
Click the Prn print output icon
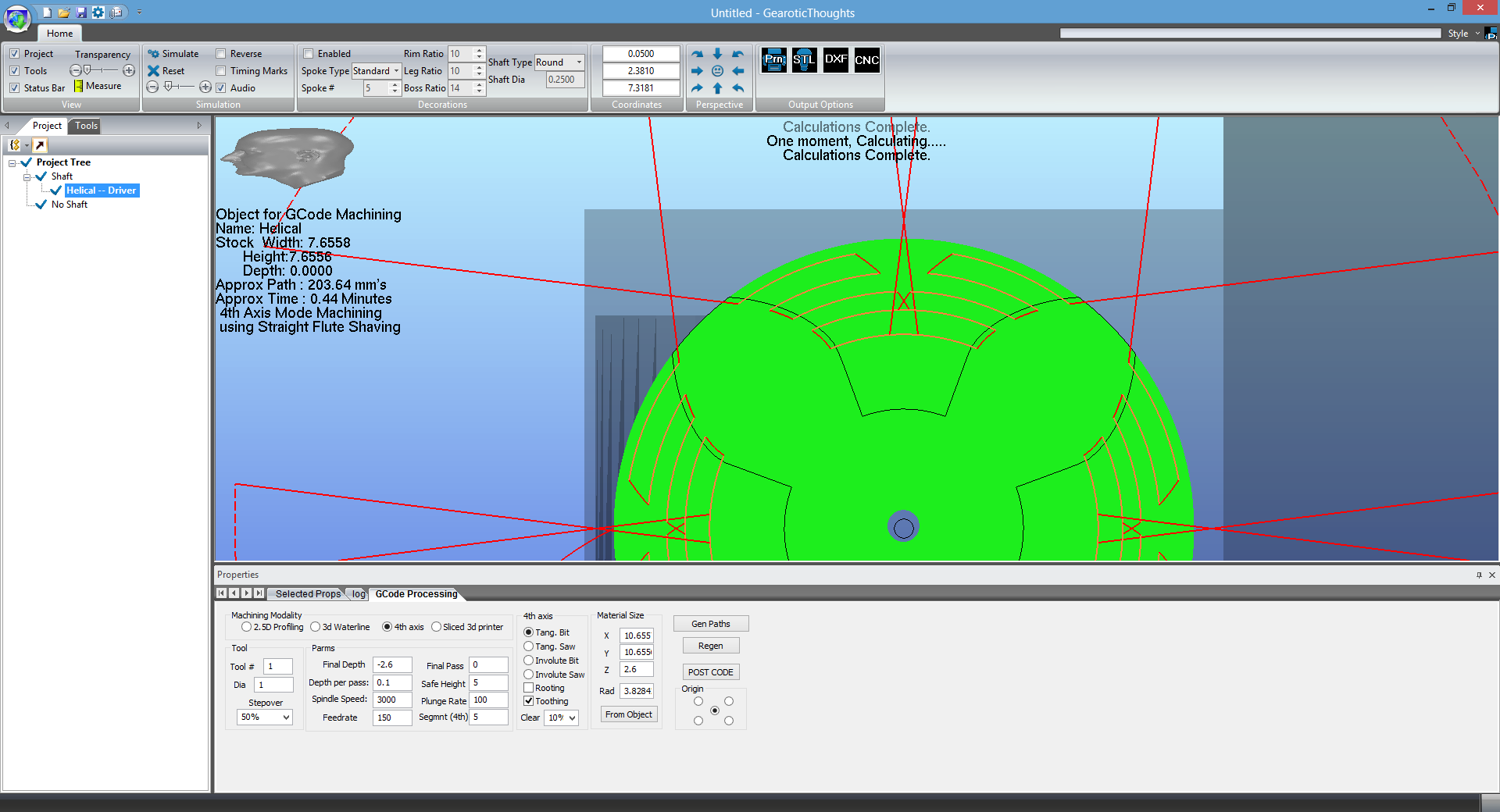coord(773,60)
